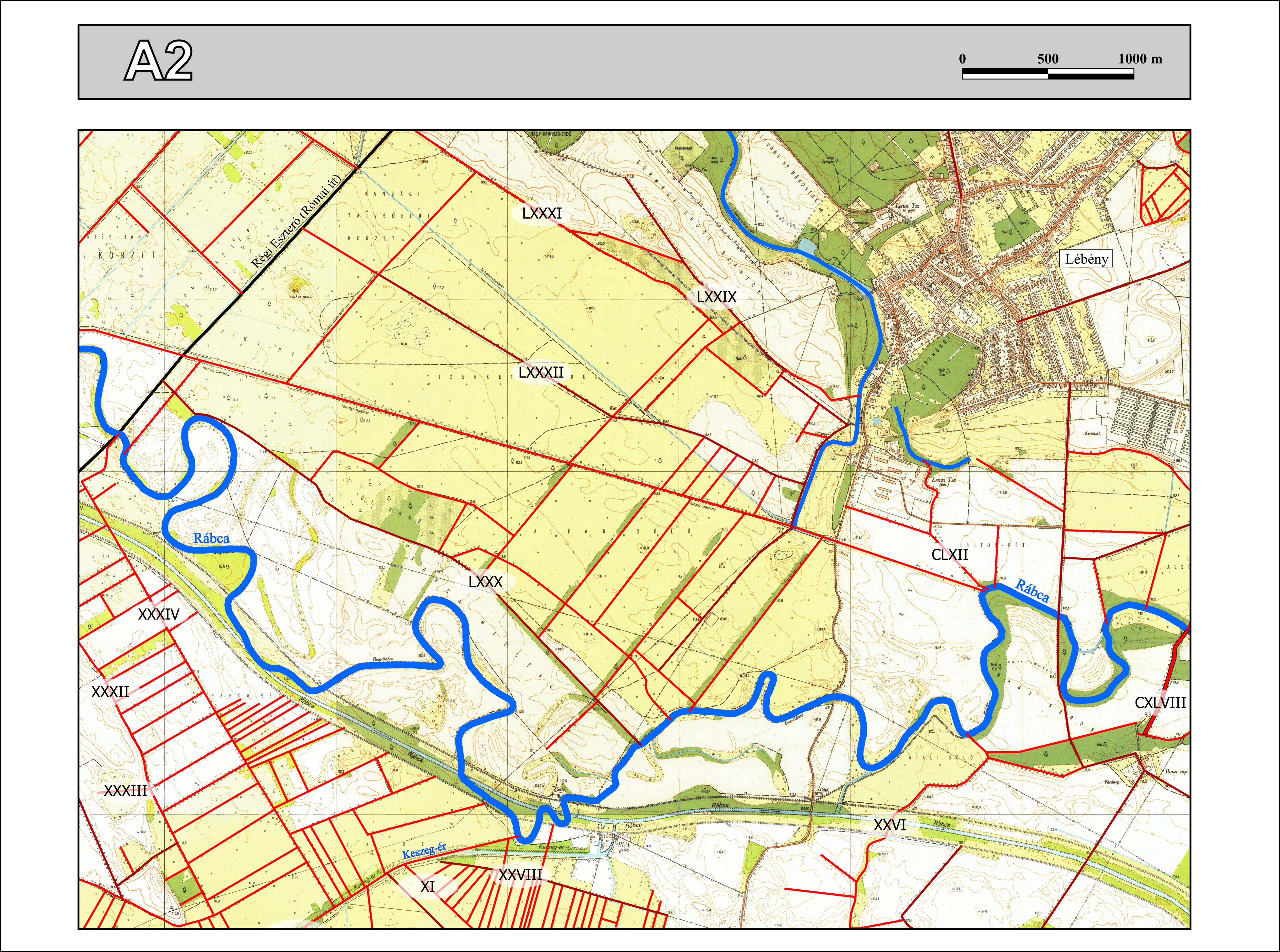Click the XXXII parcel label
The width and height of the screenshot is (1280, 952).
tap(110, 692)
